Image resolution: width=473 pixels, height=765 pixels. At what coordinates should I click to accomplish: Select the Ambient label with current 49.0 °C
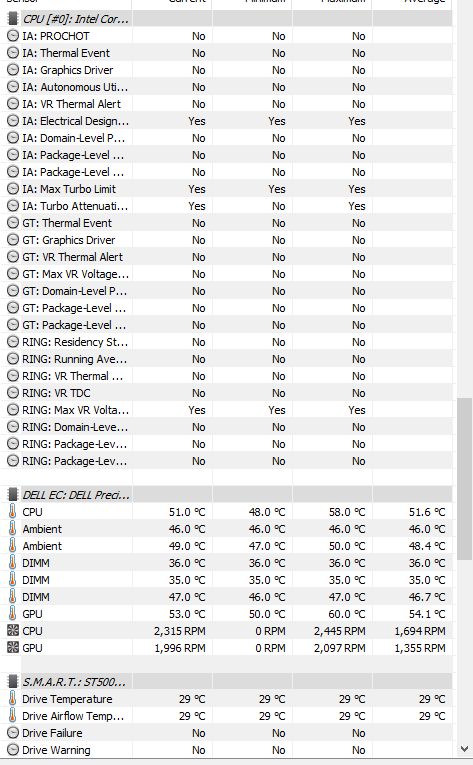point(42,546)
